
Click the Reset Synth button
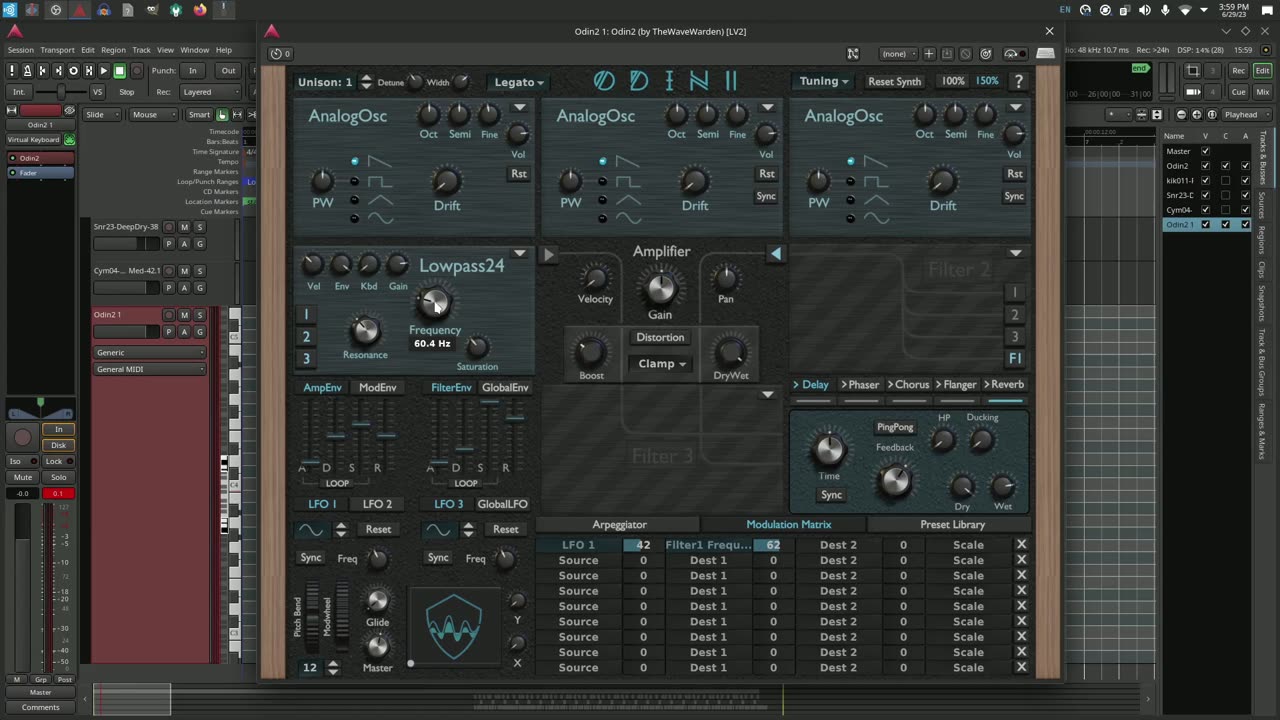894,81
